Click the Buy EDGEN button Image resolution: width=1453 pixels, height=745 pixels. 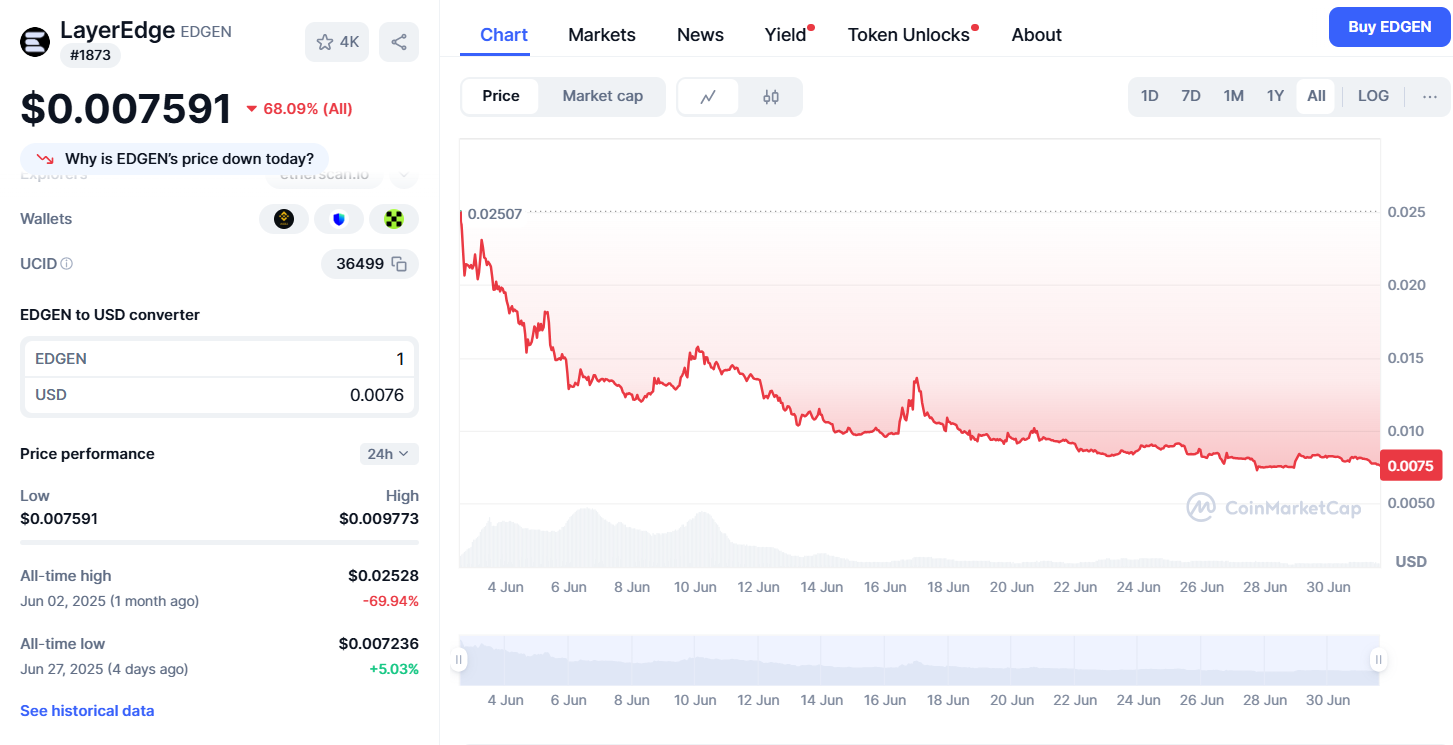(1389, 27)
